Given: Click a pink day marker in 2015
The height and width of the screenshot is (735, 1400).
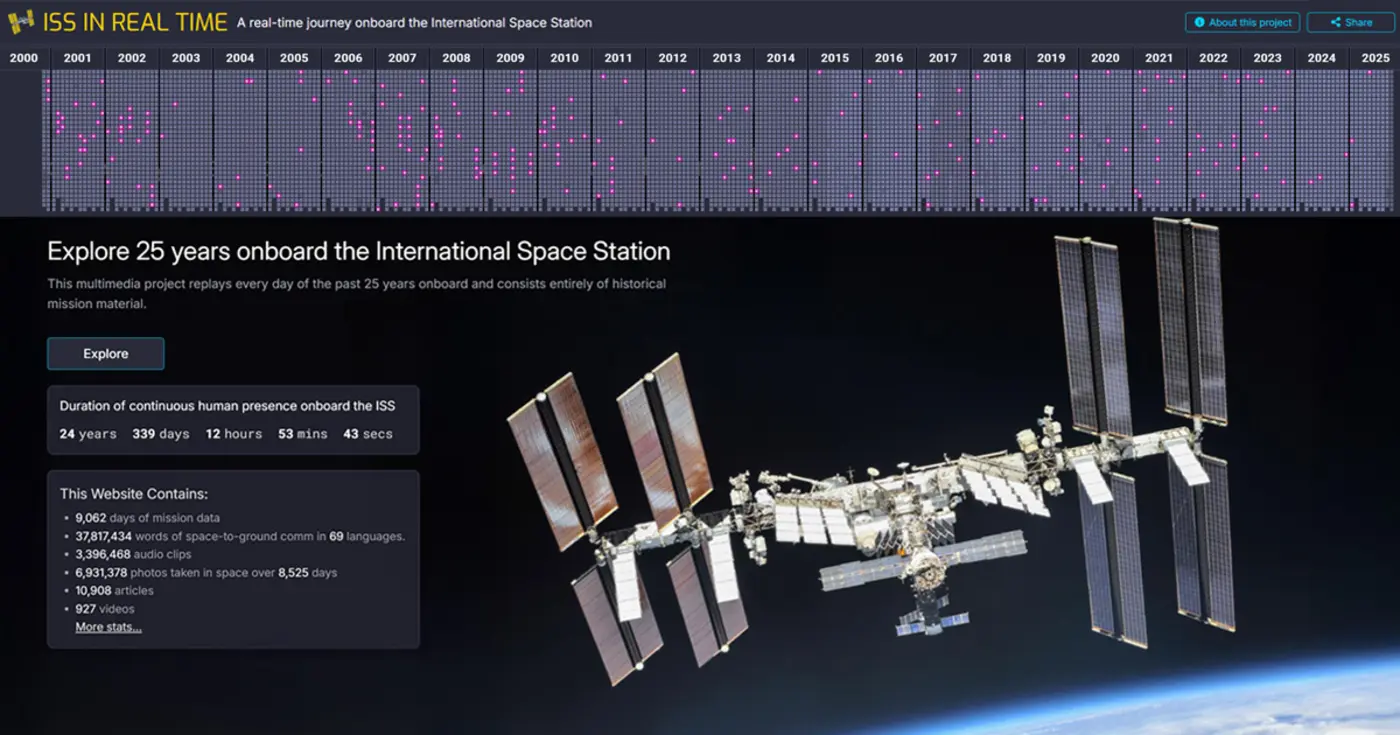Looking at the screenshot, I should pyautogui.click(x=842, y=113).
